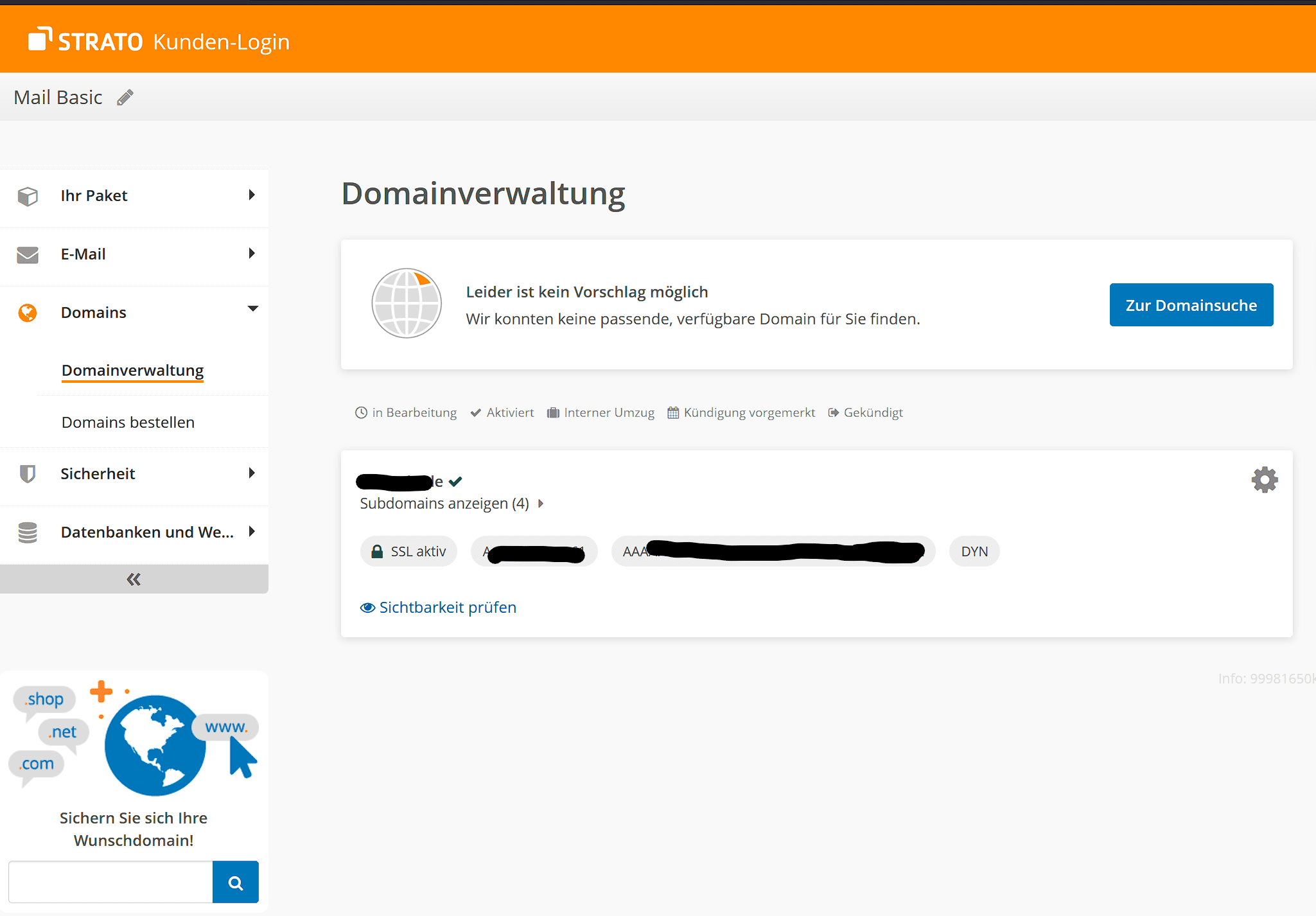This screenshot has width=1316, height=916.
Task: Collapse sidebar with double-chevron icon
Action: [134, 579]
